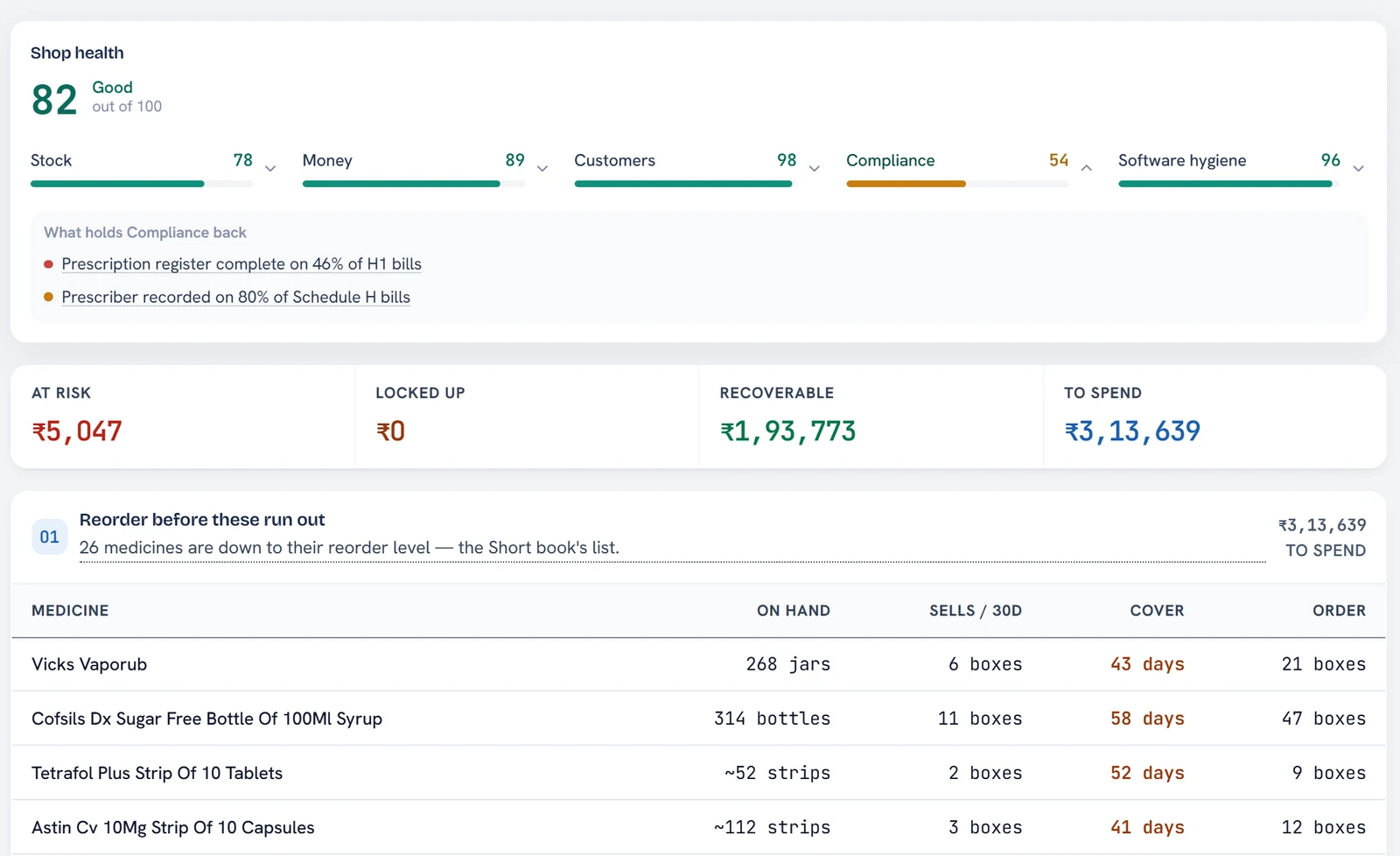Select the Customers health category label

[x=614, y=160]
